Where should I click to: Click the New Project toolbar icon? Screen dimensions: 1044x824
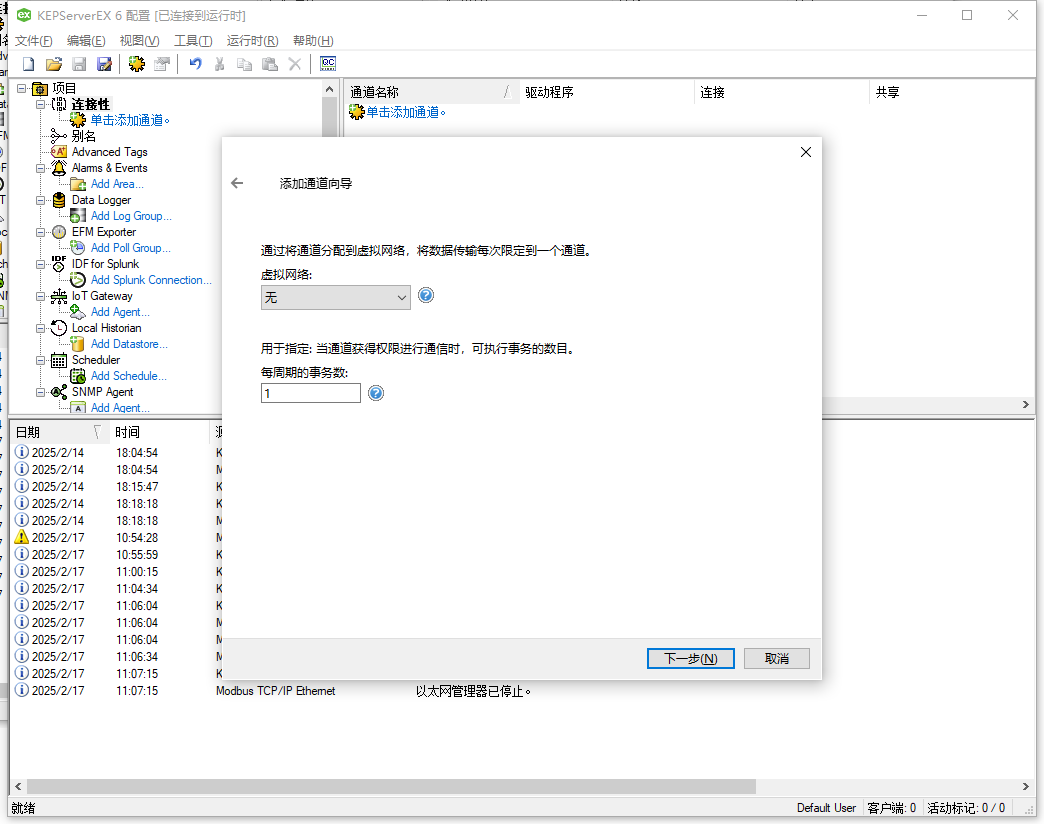point(29,64)
